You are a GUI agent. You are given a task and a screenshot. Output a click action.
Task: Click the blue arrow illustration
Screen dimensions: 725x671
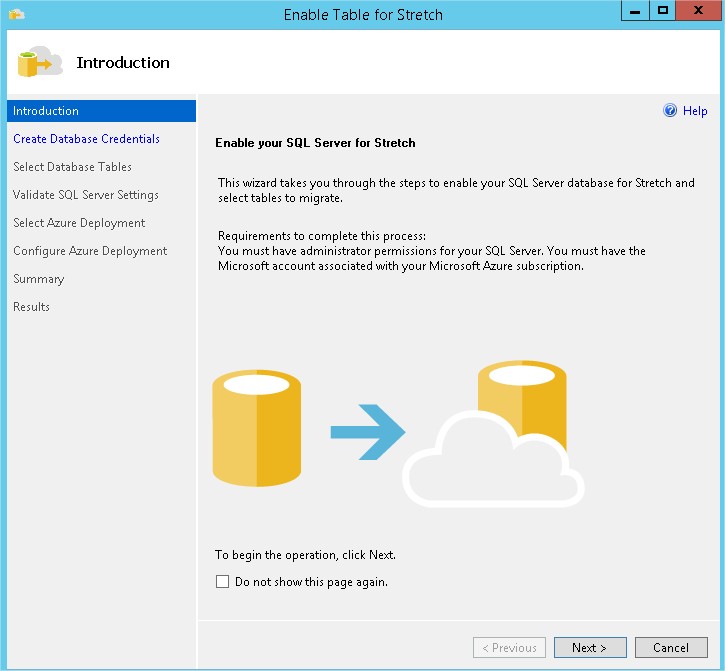(x=368, y=432)
